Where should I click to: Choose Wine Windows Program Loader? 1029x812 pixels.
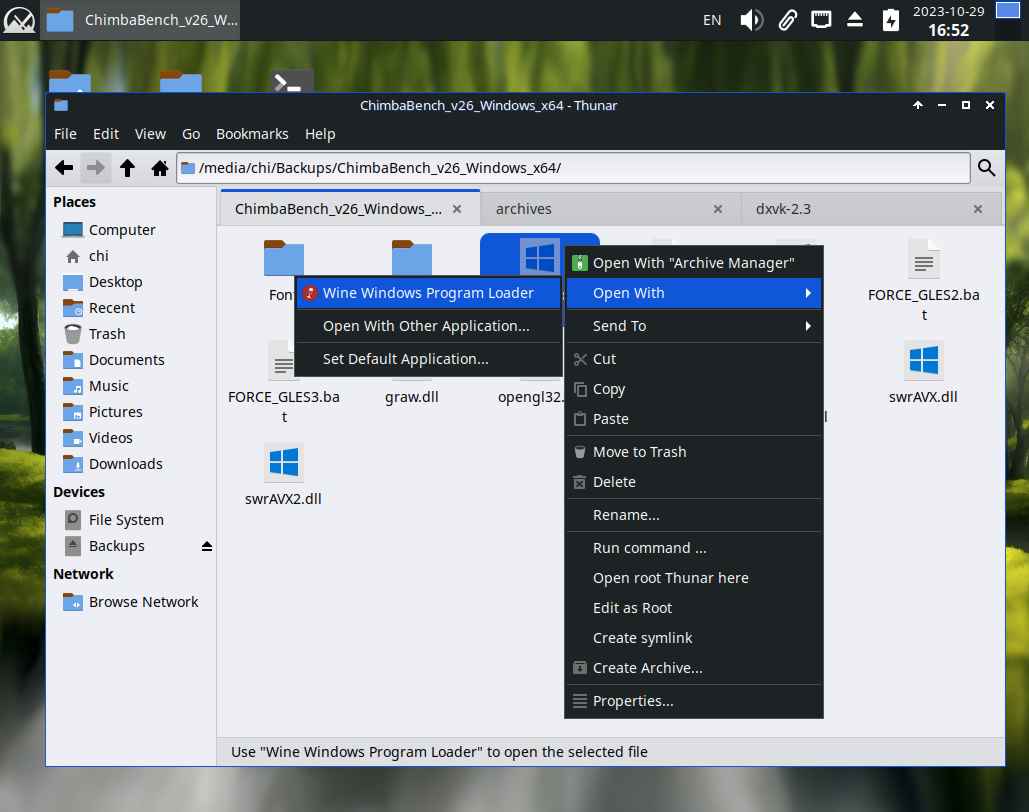coord(429,293)
